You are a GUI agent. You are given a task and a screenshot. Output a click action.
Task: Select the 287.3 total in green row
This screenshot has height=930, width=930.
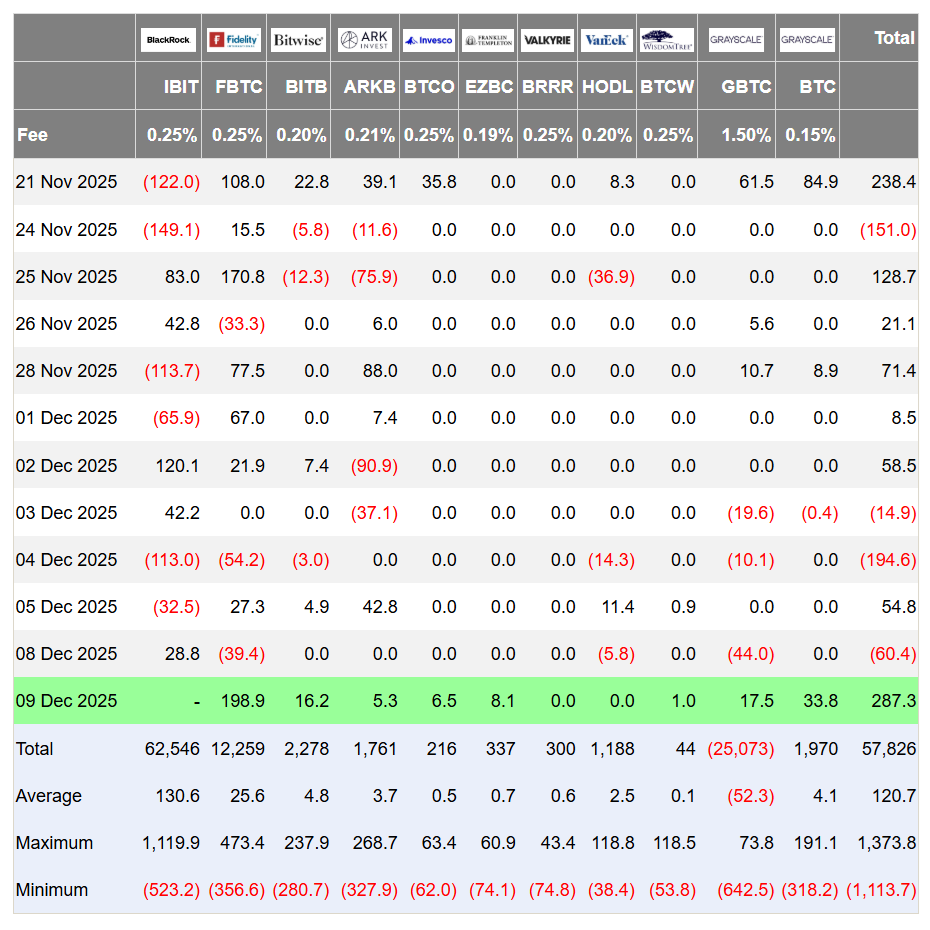click(x=893, y=701)
